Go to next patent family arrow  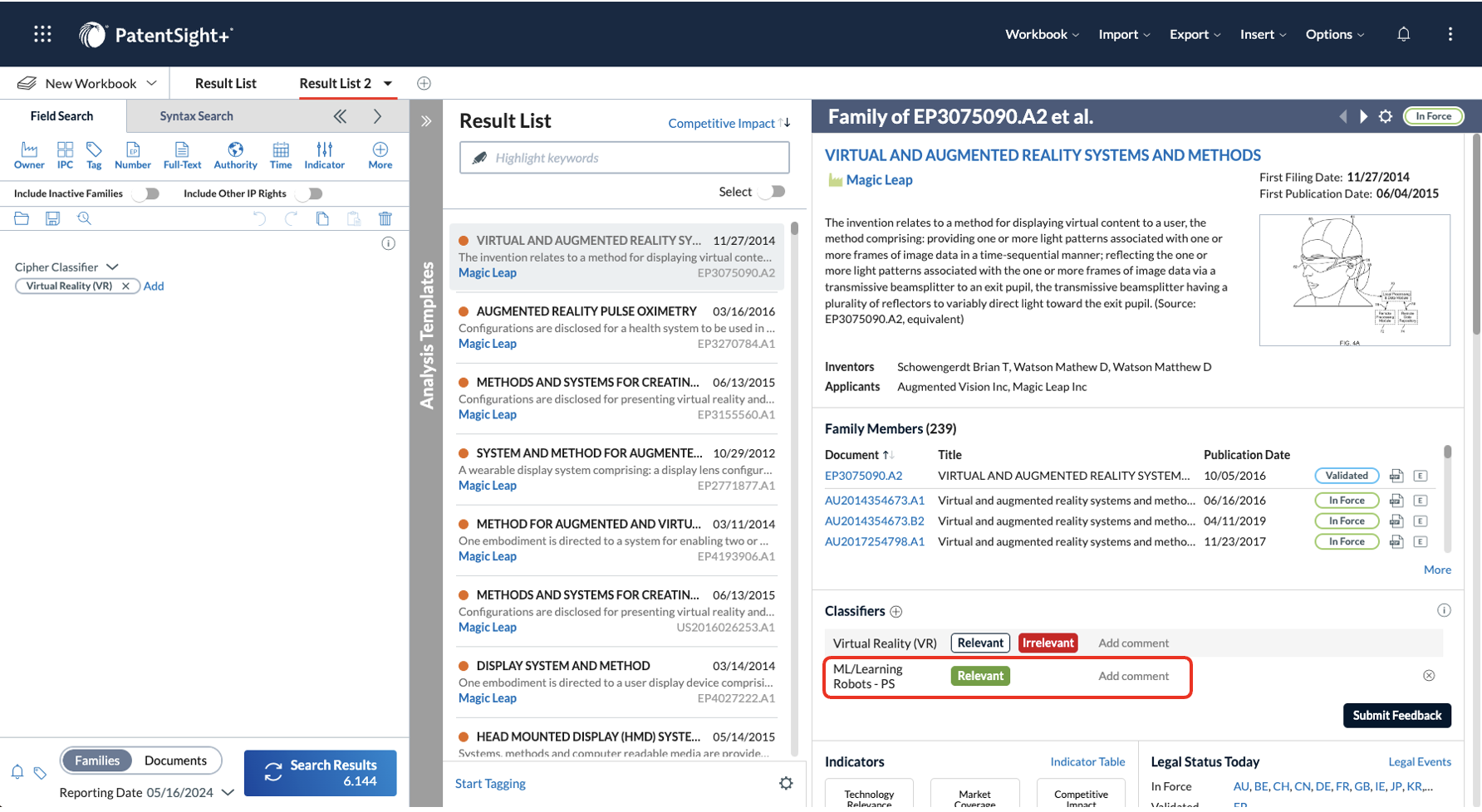1363,116
